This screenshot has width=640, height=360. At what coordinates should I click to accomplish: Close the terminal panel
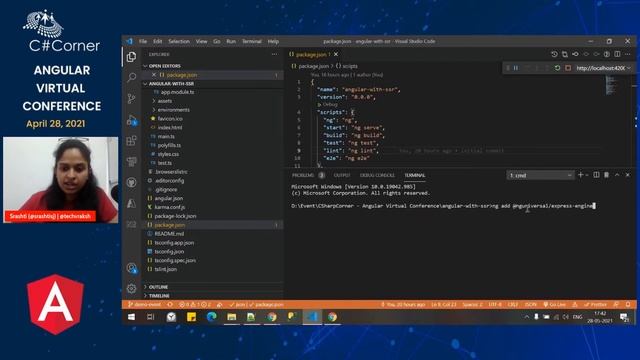[x=628, y=175]
